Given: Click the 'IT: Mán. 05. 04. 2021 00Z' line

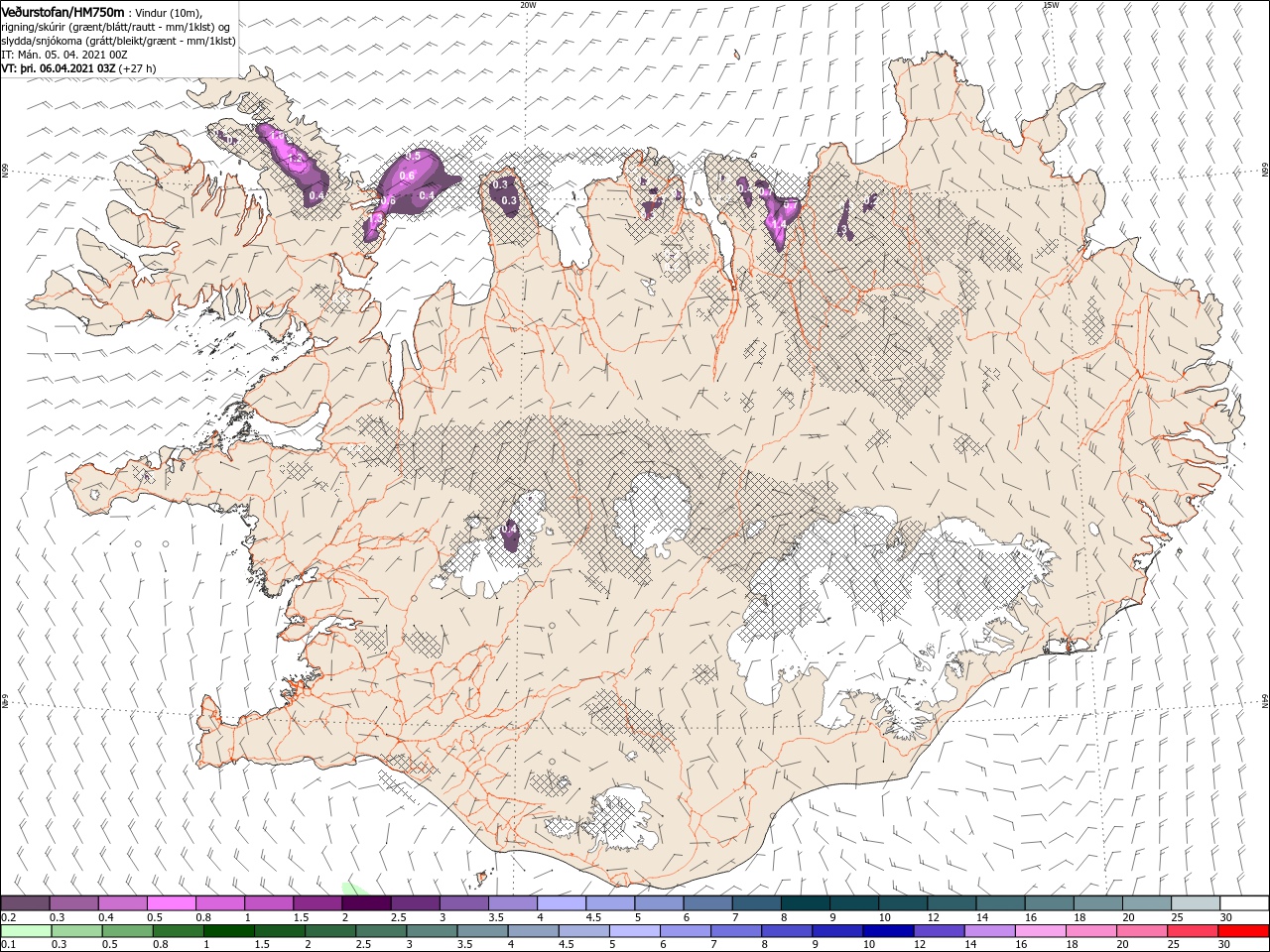Looking at the screenshot, I should pyautogui.click(x=64, y=55).
